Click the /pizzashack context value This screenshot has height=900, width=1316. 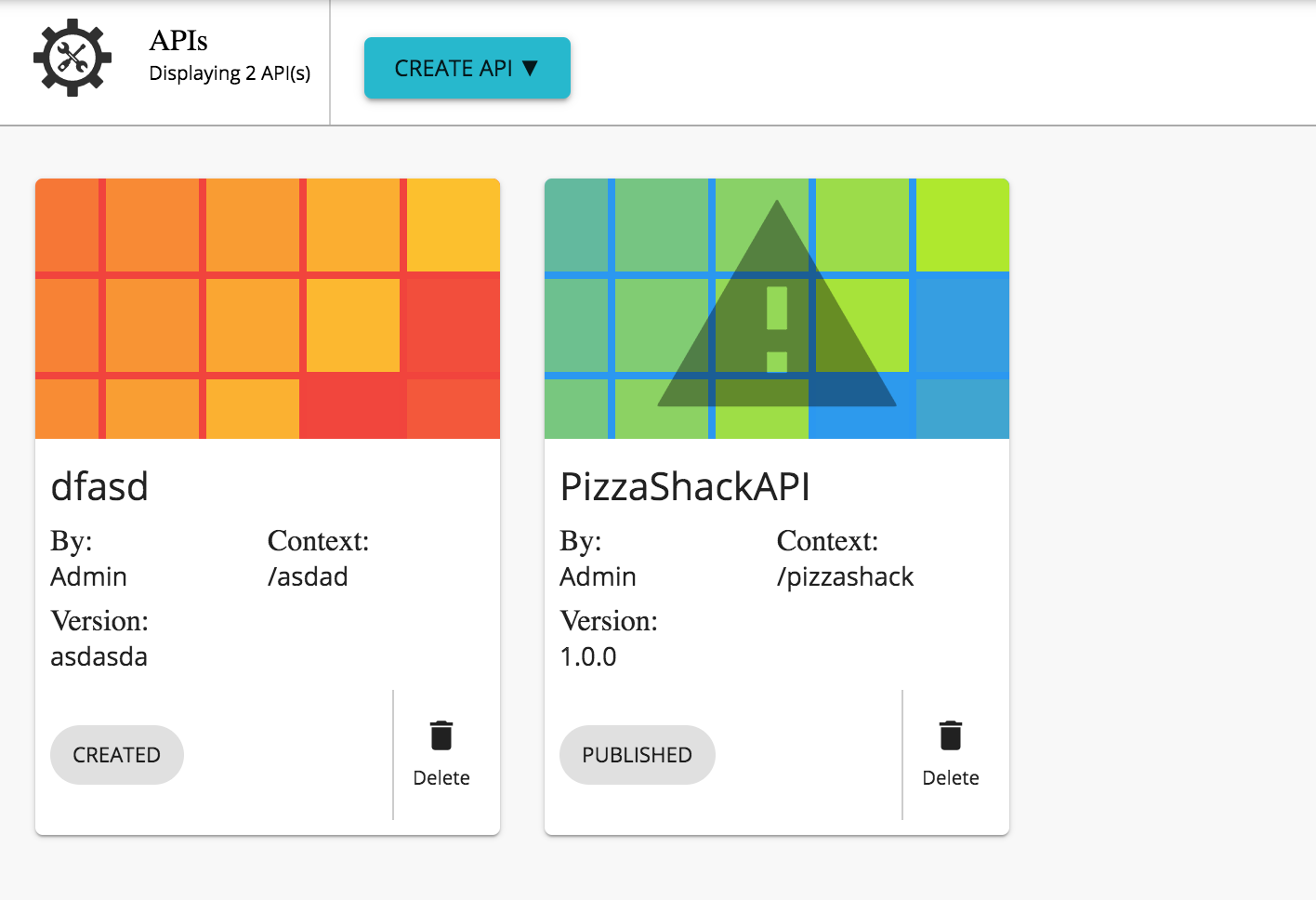(845, 576)
